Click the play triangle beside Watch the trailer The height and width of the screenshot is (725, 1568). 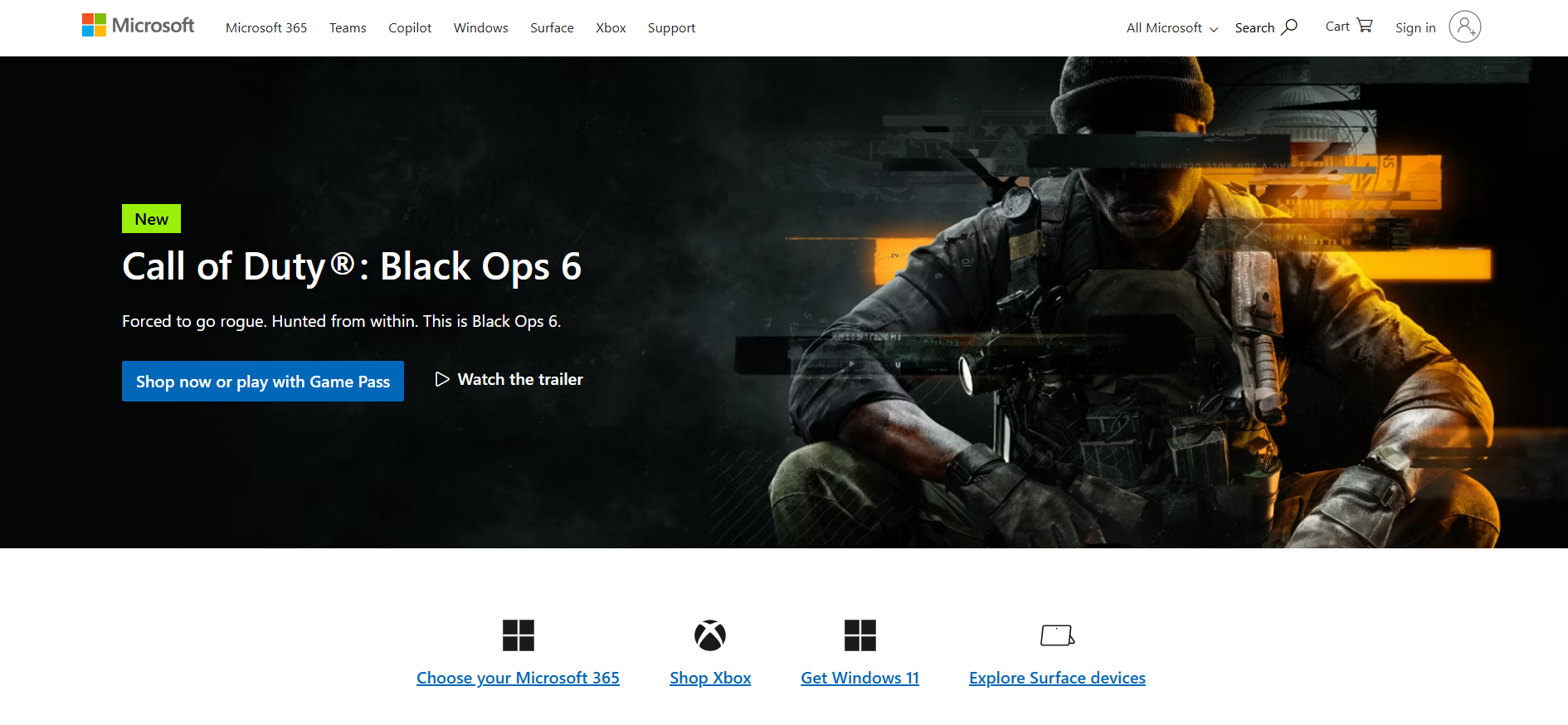(442, 379)
